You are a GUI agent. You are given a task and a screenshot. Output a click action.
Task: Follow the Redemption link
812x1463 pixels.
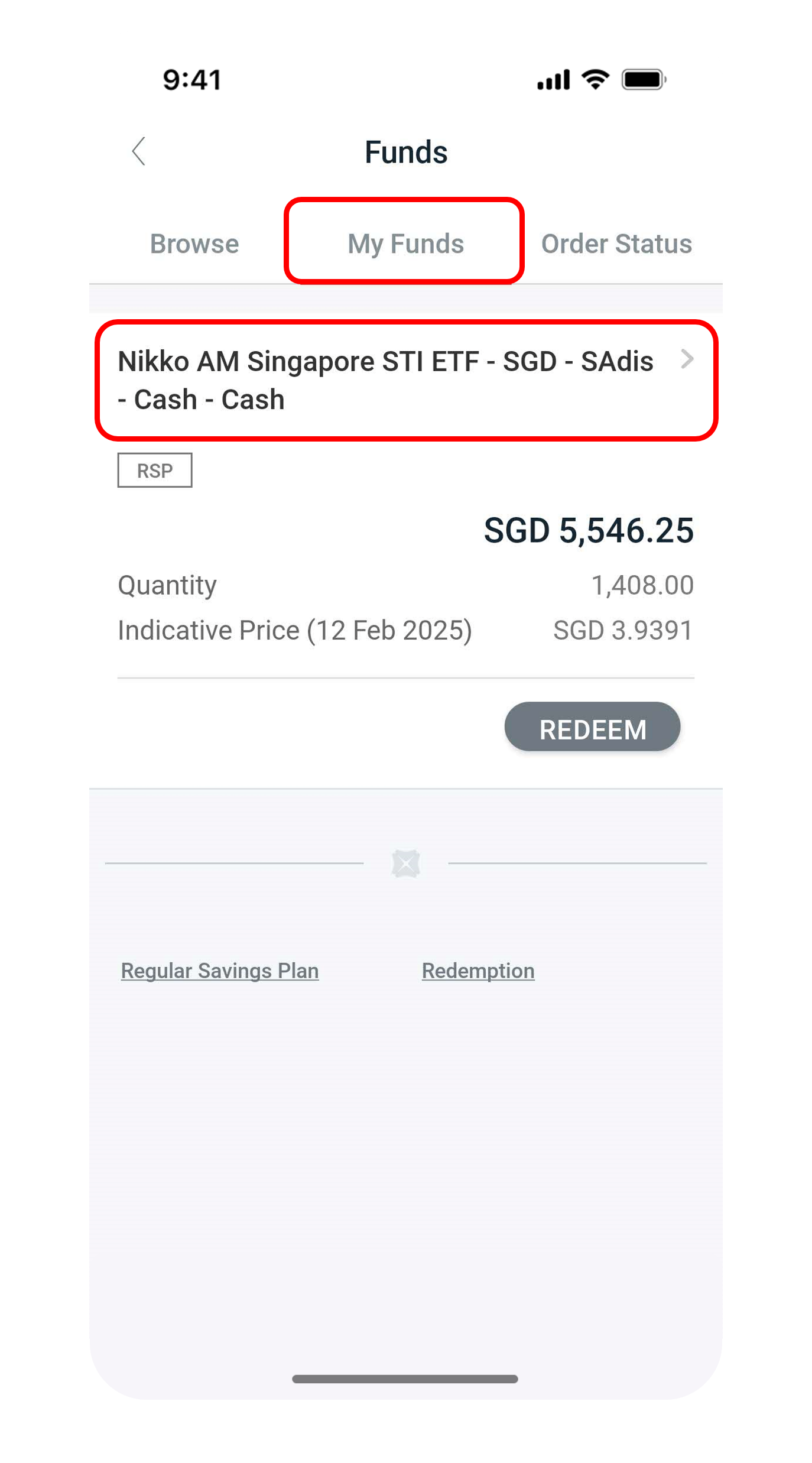pos(478,971)
